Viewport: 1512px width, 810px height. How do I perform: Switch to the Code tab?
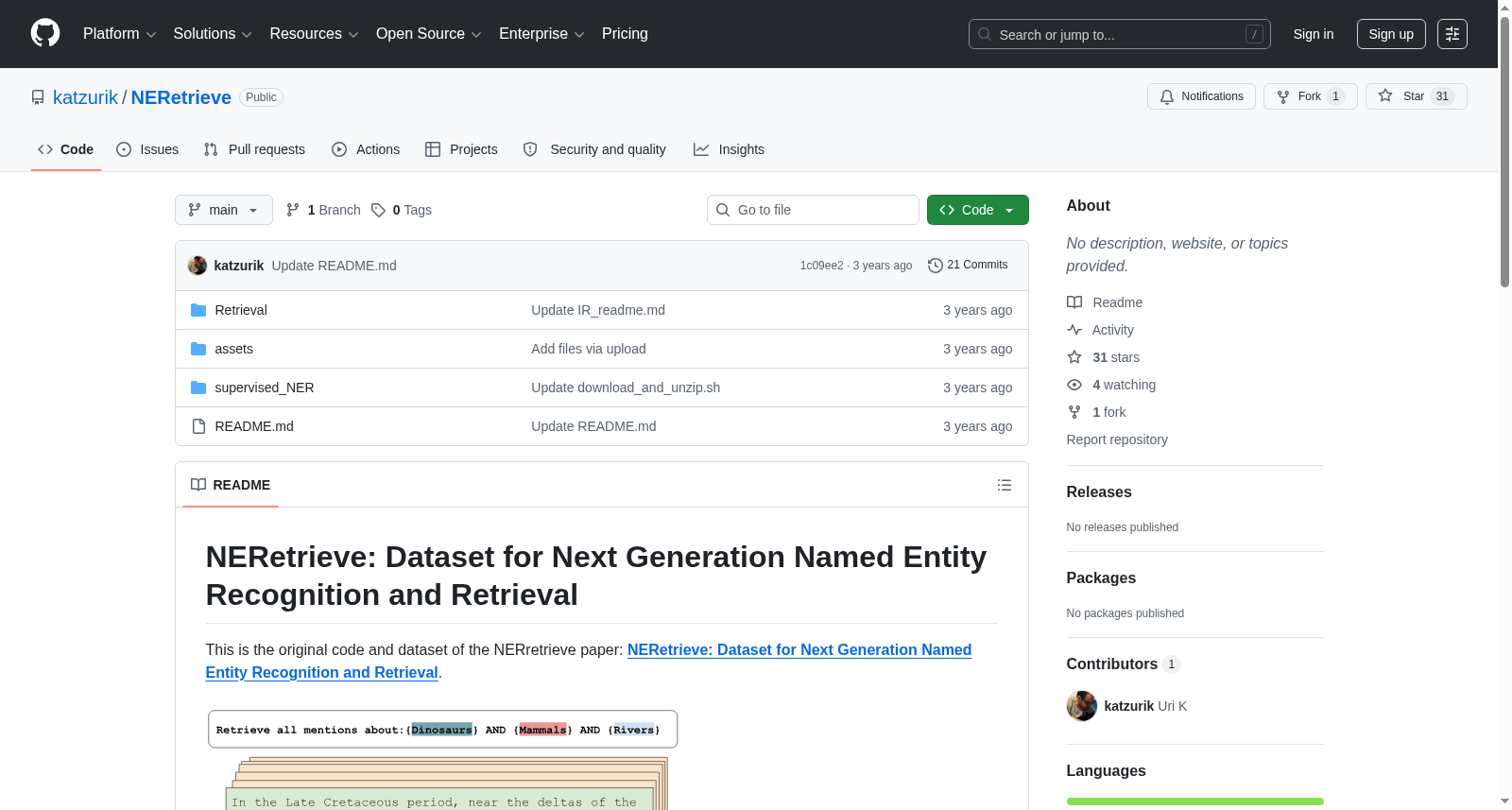tap(66, 149)
